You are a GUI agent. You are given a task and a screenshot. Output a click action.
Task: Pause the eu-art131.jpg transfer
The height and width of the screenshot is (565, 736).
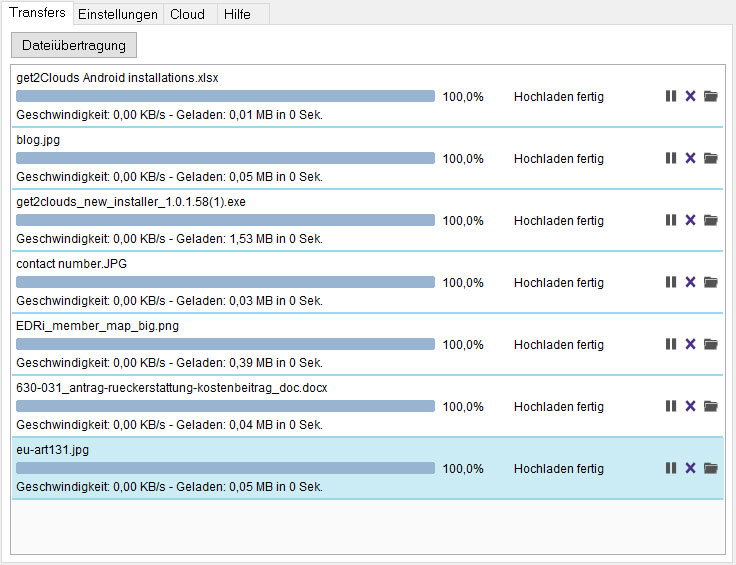click(x=671, y=468)
